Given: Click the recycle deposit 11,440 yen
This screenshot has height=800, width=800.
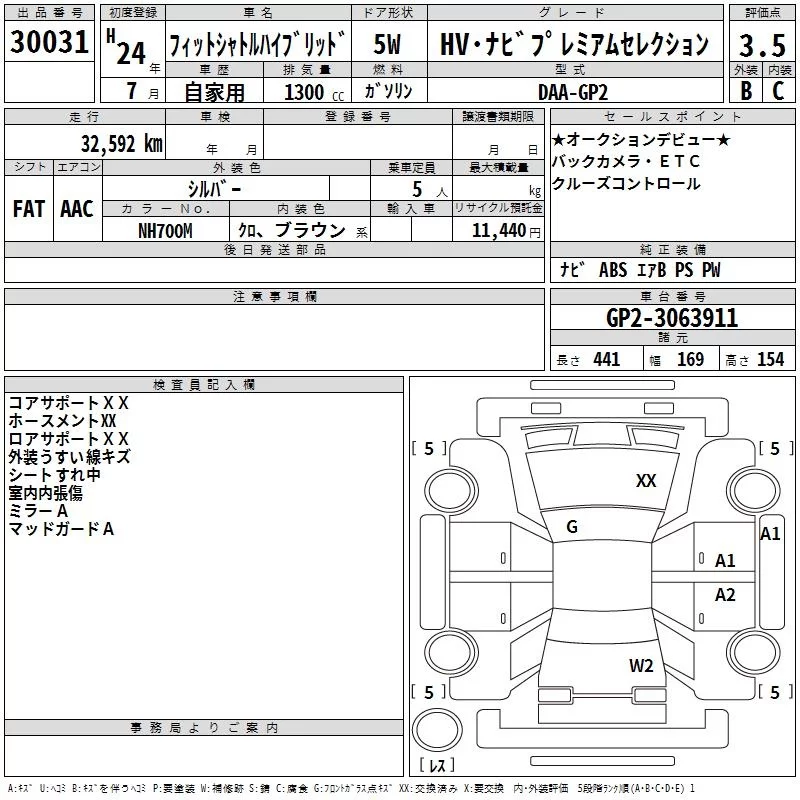Looking at the screenshot, I should click(x=506, y=231).
